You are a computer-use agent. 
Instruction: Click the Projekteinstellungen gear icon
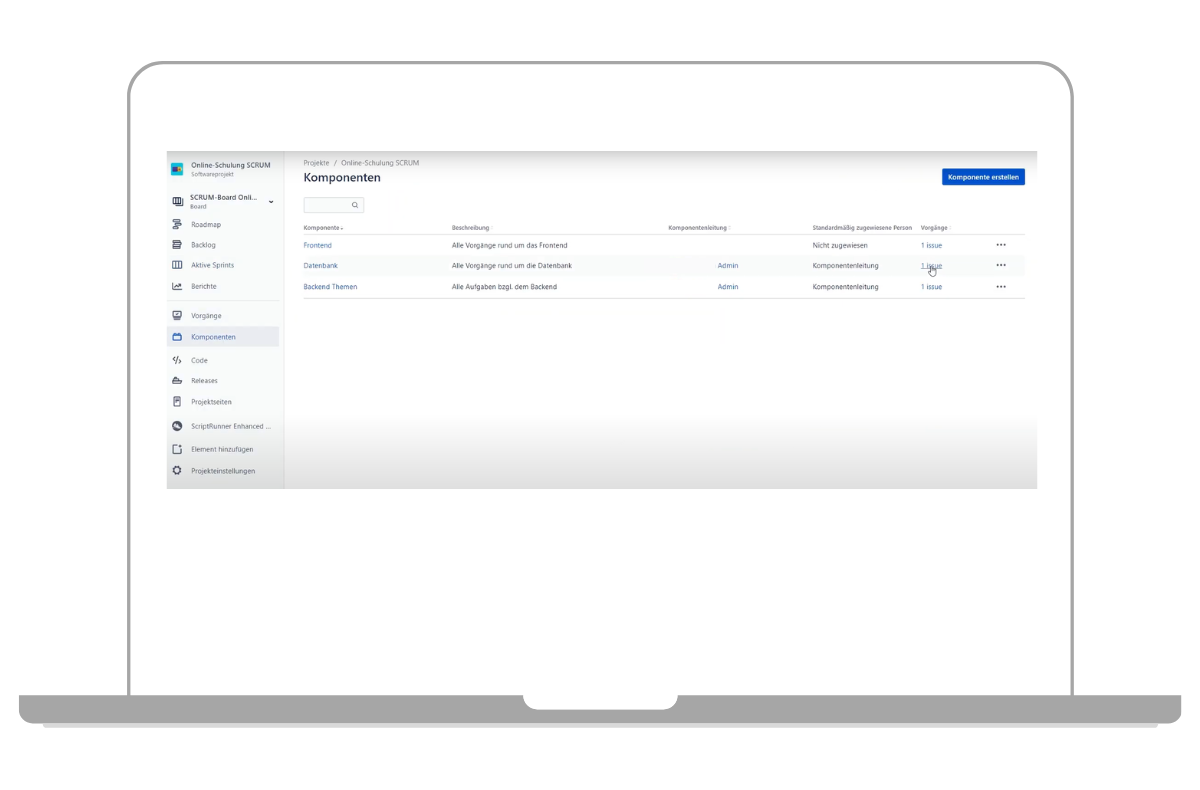click(177, 471)
